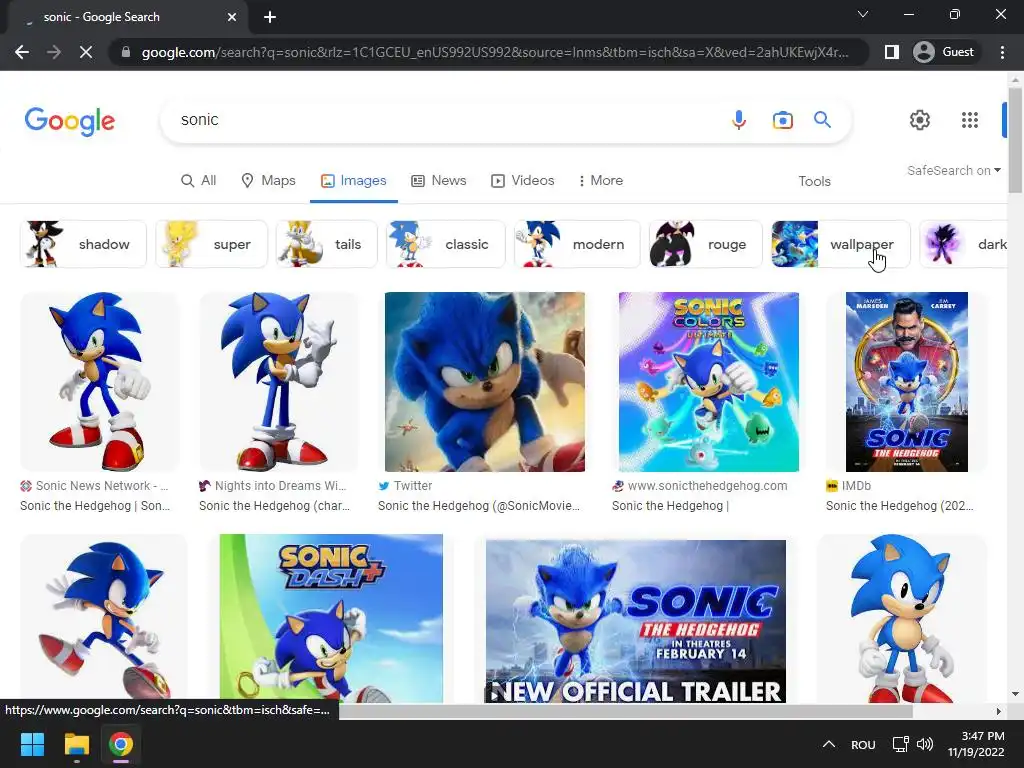Click the Chrome taskbar icon
The height and width of the screenshot is (768, 1024).
(x=121, y=744)
